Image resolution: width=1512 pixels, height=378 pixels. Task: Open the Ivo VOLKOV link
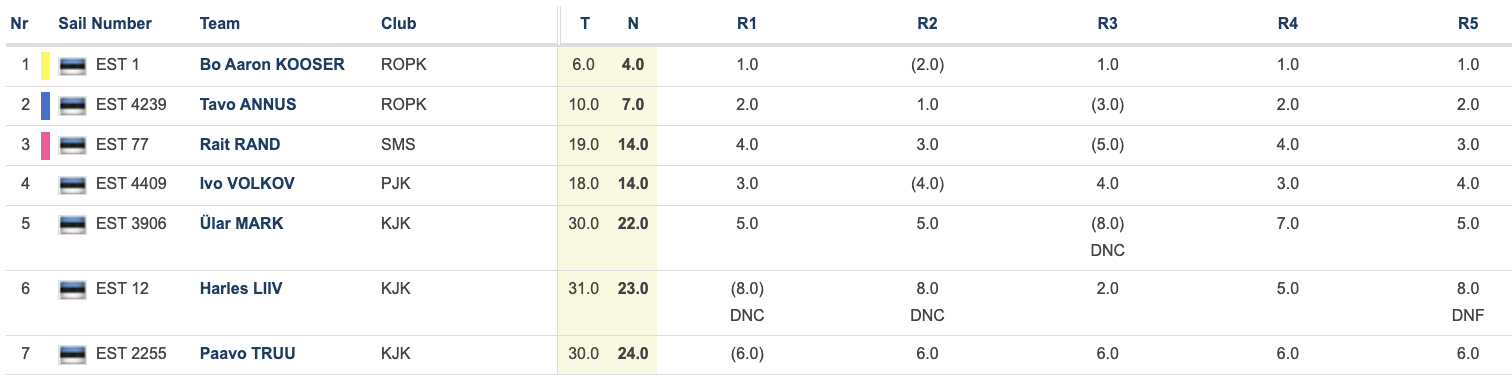247,184
